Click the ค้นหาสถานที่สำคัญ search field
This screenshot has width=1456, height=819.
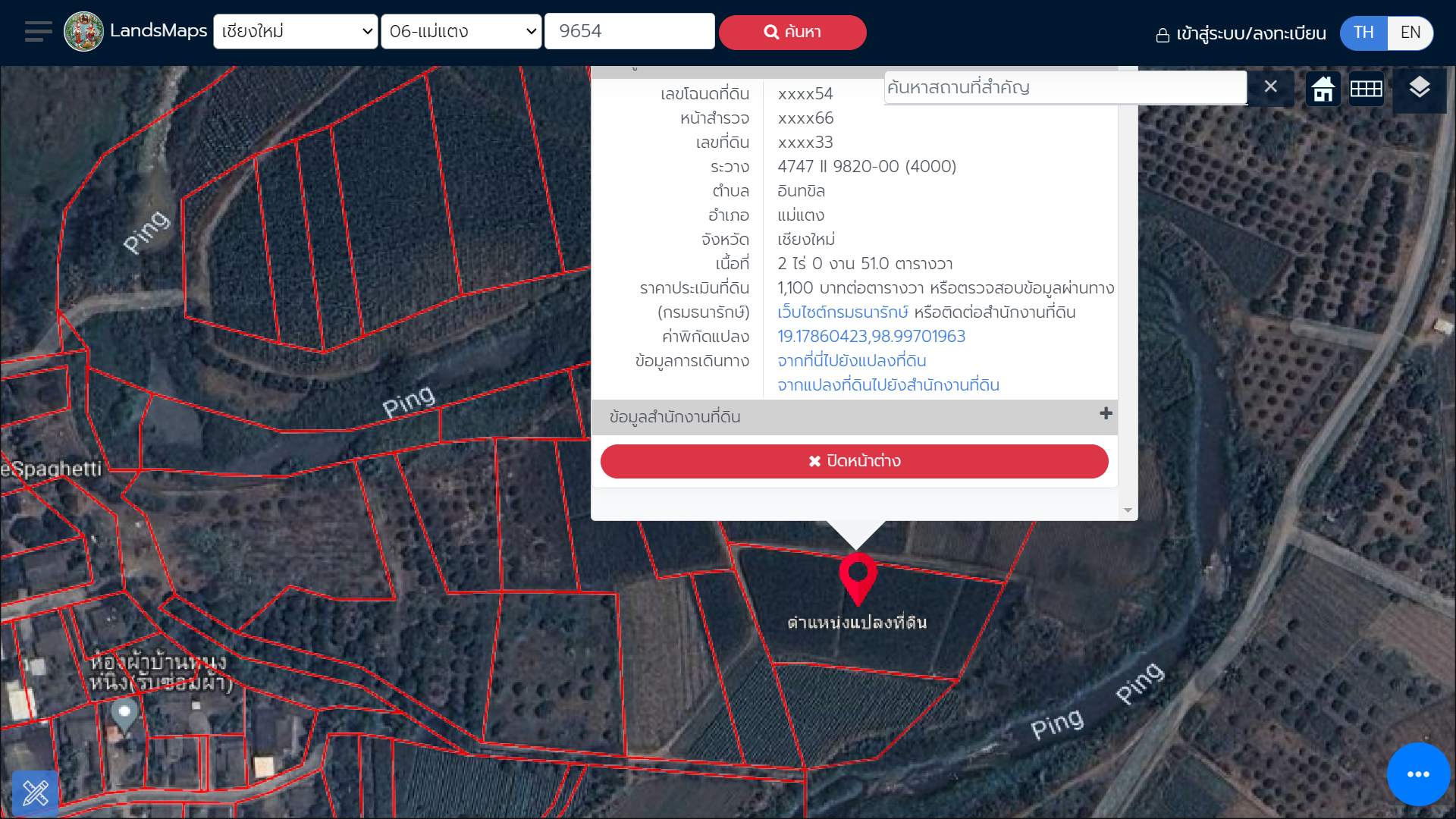(1065, 87)
